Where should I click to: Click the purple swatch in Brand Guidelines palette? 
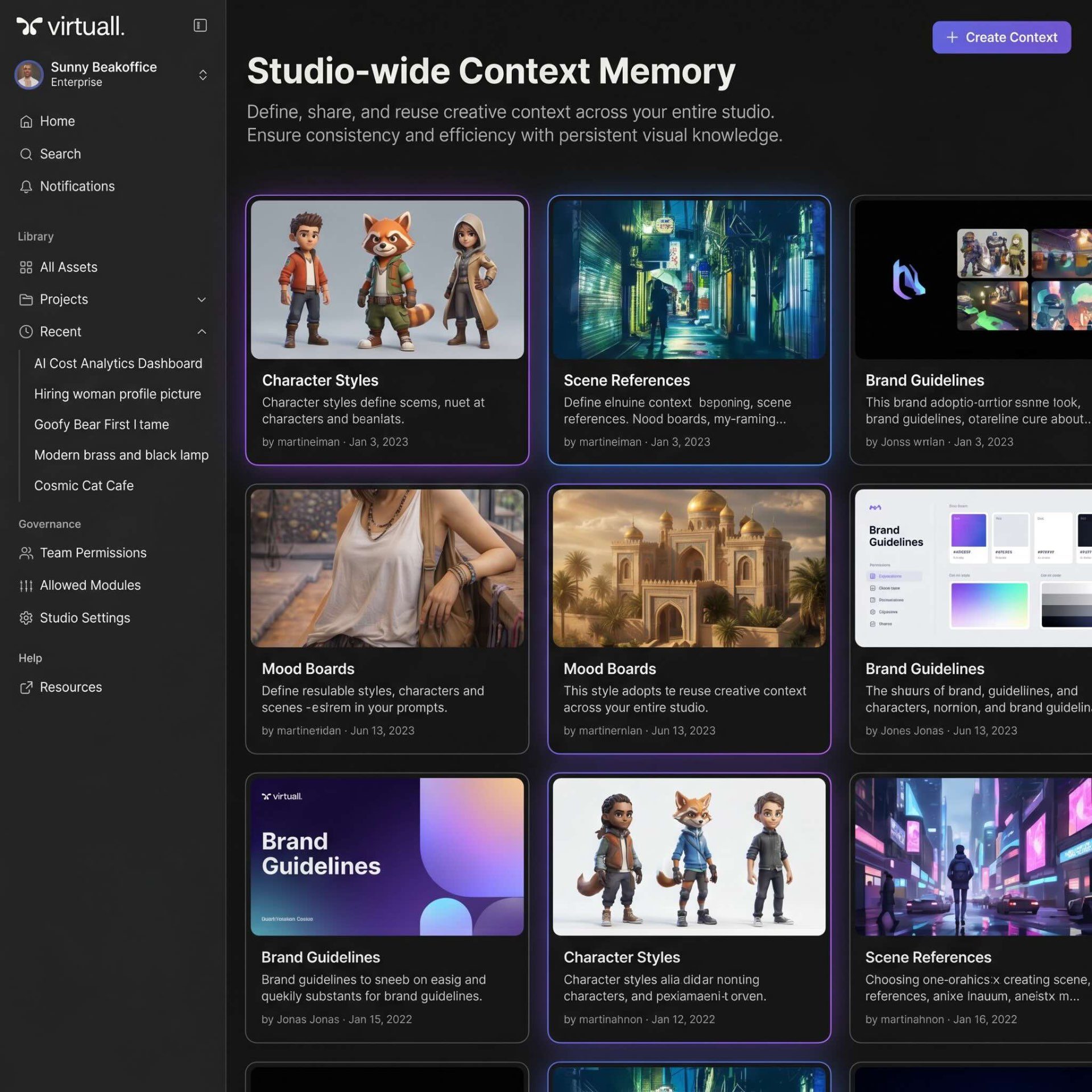(x=968, y=530)
